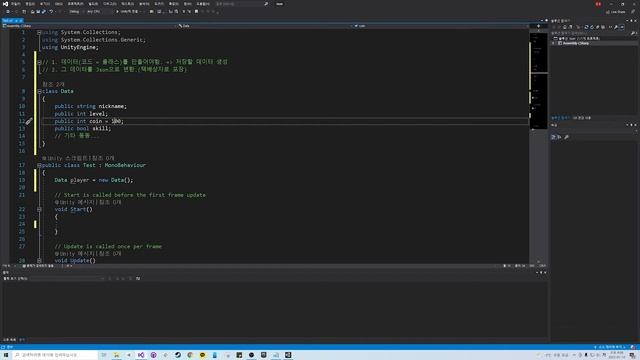640x360 pixels.
Task: Click the notification center icon in system tray
Action: coord(632,356)
